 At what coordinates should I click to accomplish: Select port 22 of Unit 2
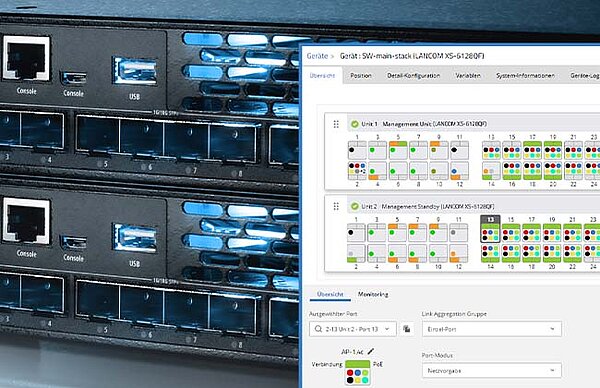(x=572, y=253)
